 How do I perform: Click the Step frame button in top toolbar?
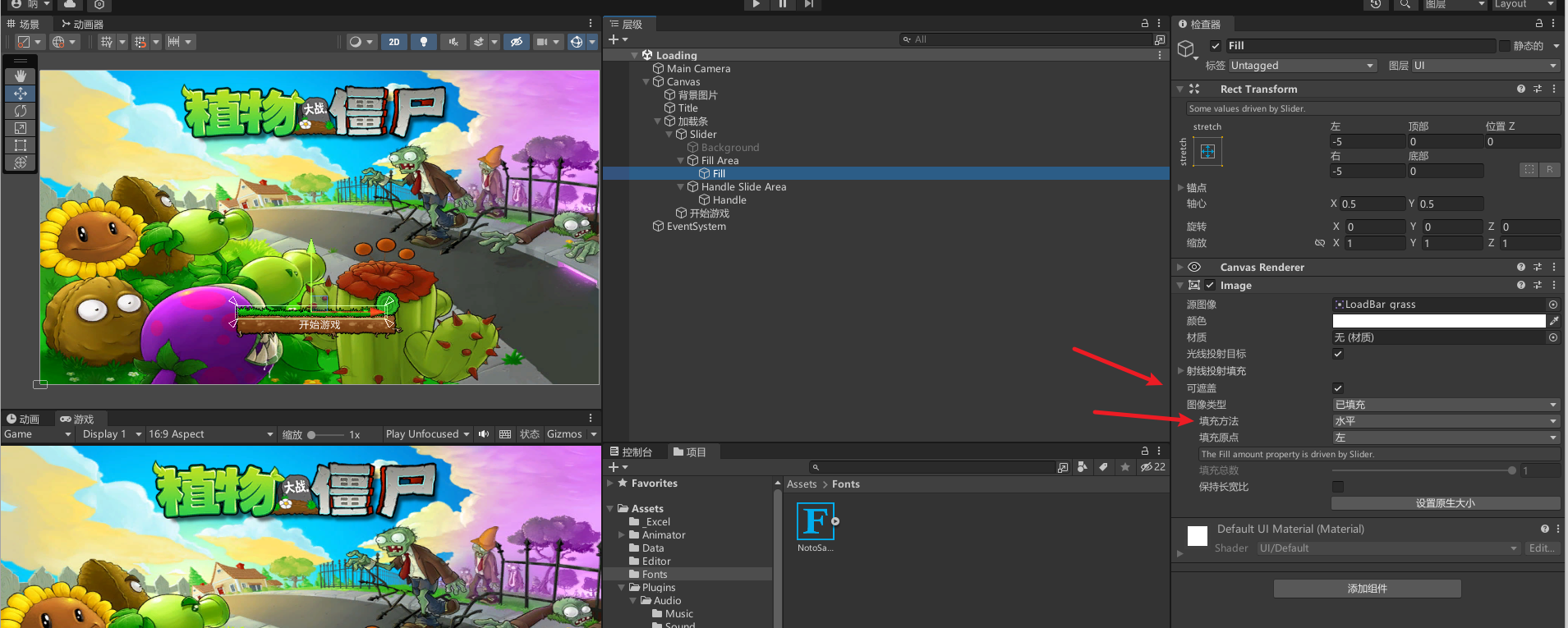point(808,4)
